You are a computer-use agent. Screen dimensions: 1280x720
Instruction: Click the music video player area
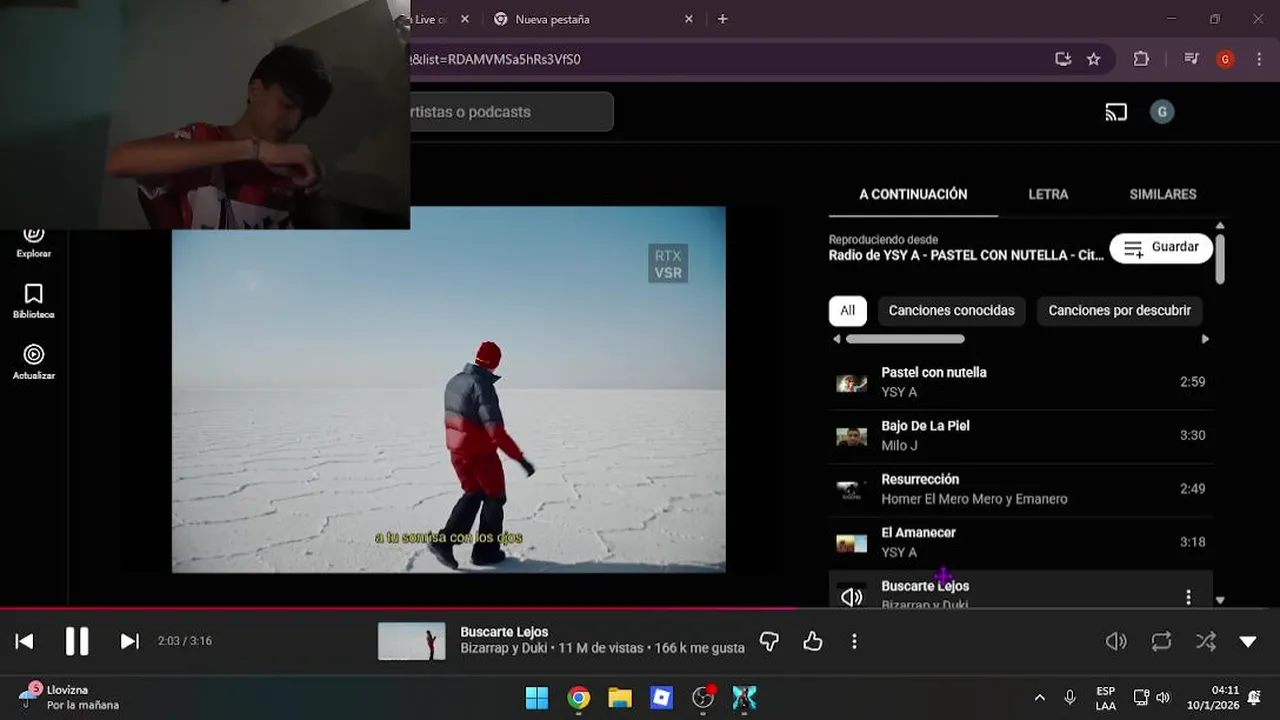449,390
